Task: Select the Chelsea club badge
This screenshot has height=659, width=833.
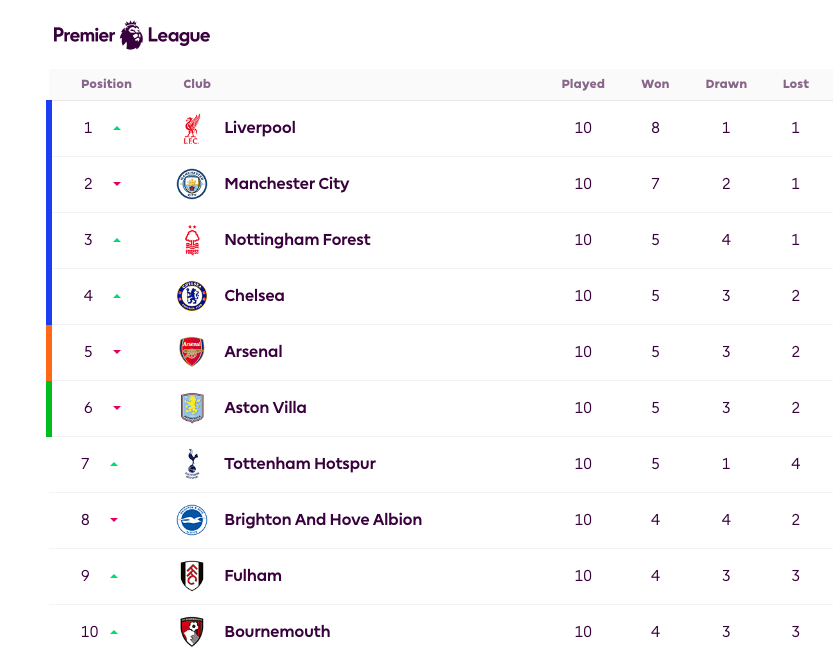Action: [x=192, y=296]
